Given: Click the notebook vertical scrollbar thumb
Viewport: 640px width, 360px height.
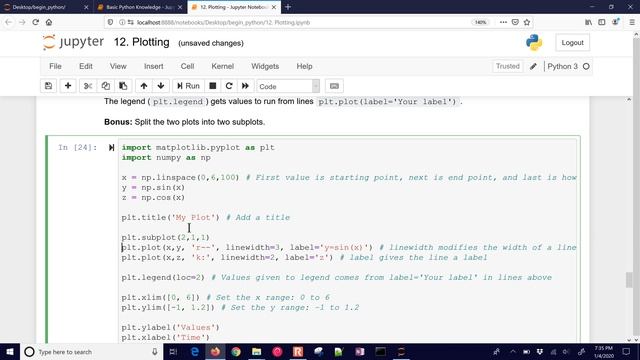Looking at the screenshot, I should (629, 280).
